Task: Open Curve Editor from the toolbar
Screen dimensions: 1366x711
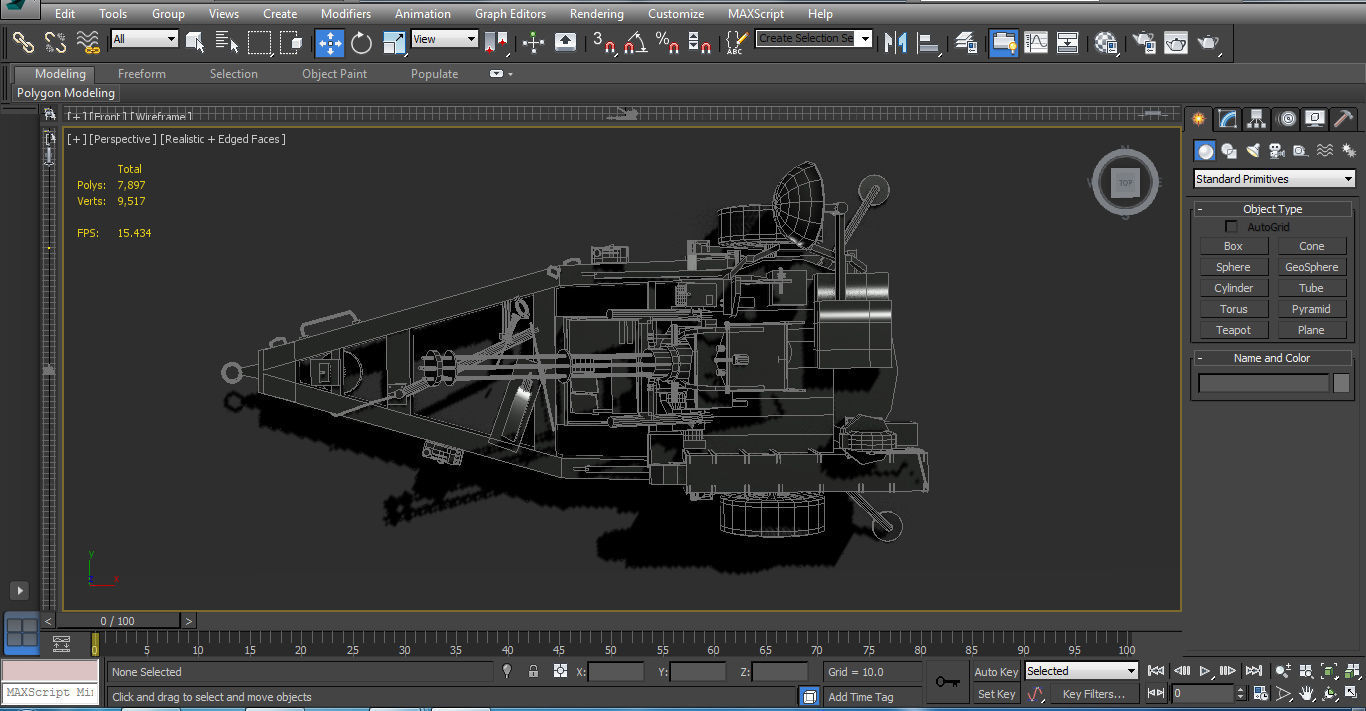Action: tap(1036, 42)
